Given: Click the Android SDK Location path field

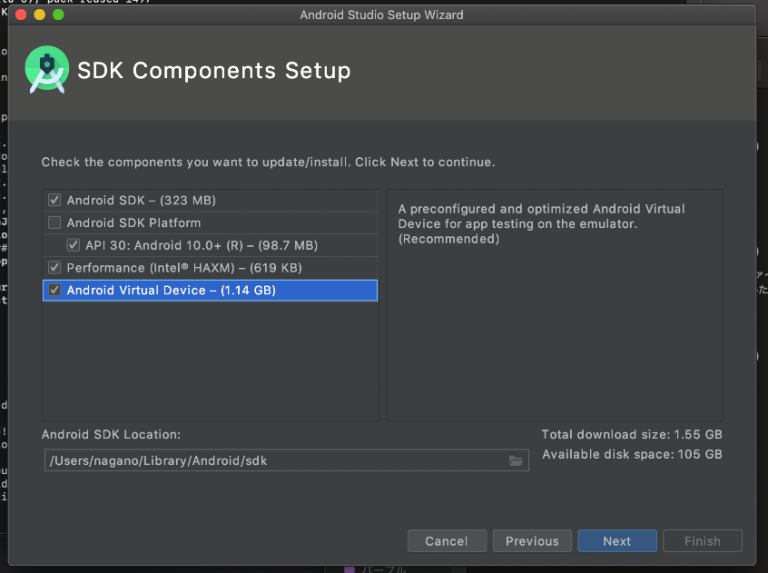Looking at the screenshot, I should tap(270, 461).
